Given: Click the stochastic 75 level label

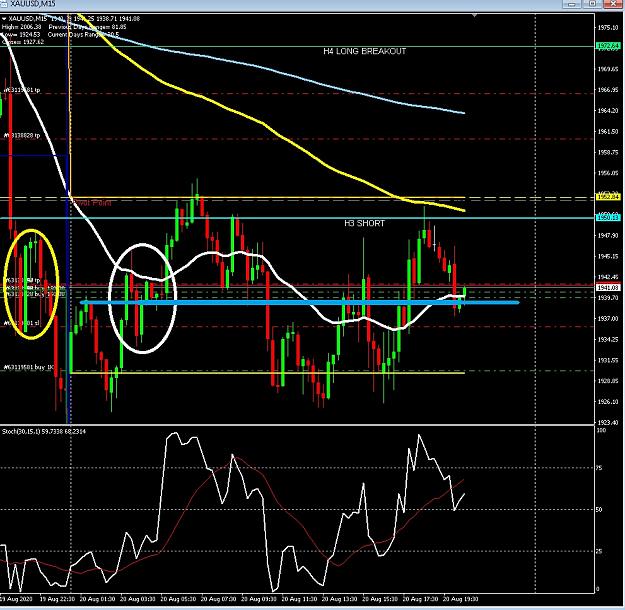Looking at the screenshot, I should 599,468.
